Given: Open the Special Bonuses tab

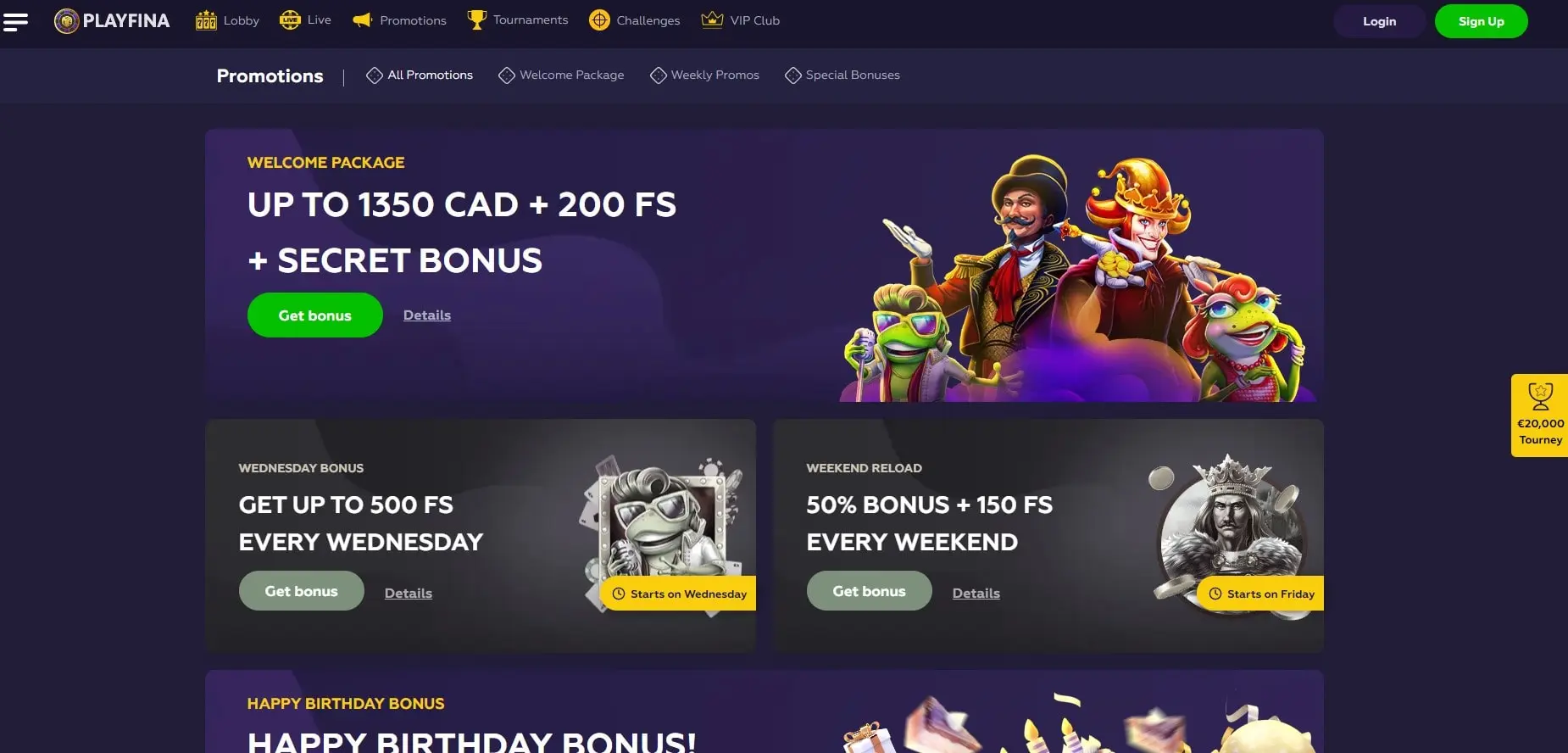Looking at the screenshot, I should tap(842, 75).
